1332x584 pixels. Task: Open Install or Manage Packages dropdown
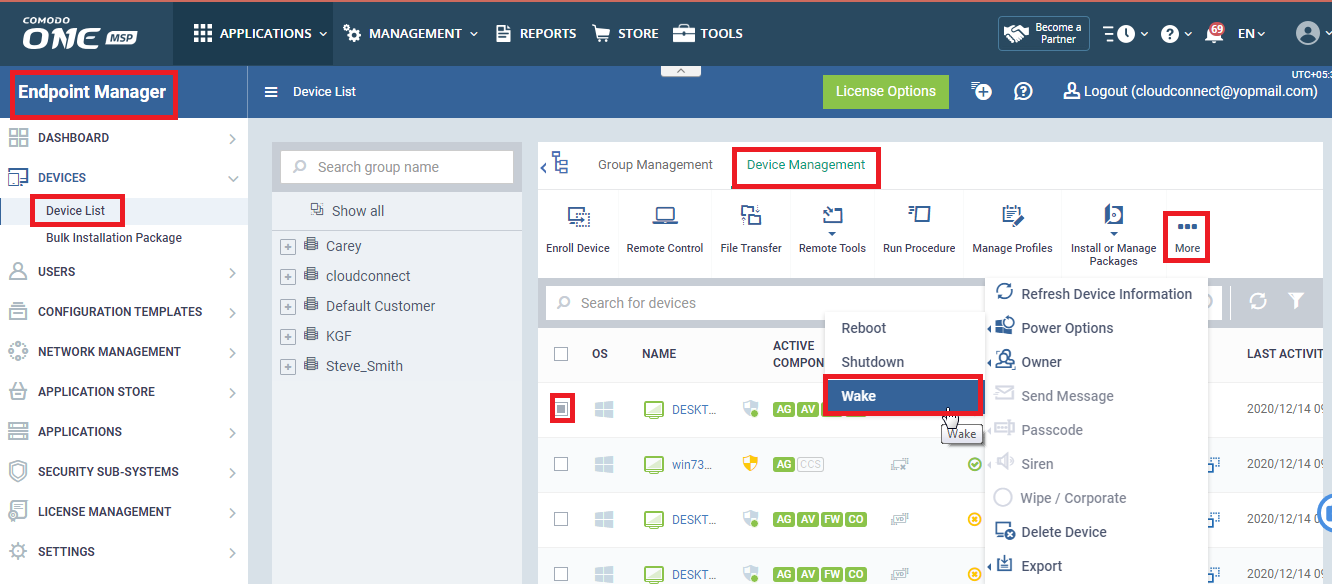[1113, 235]
